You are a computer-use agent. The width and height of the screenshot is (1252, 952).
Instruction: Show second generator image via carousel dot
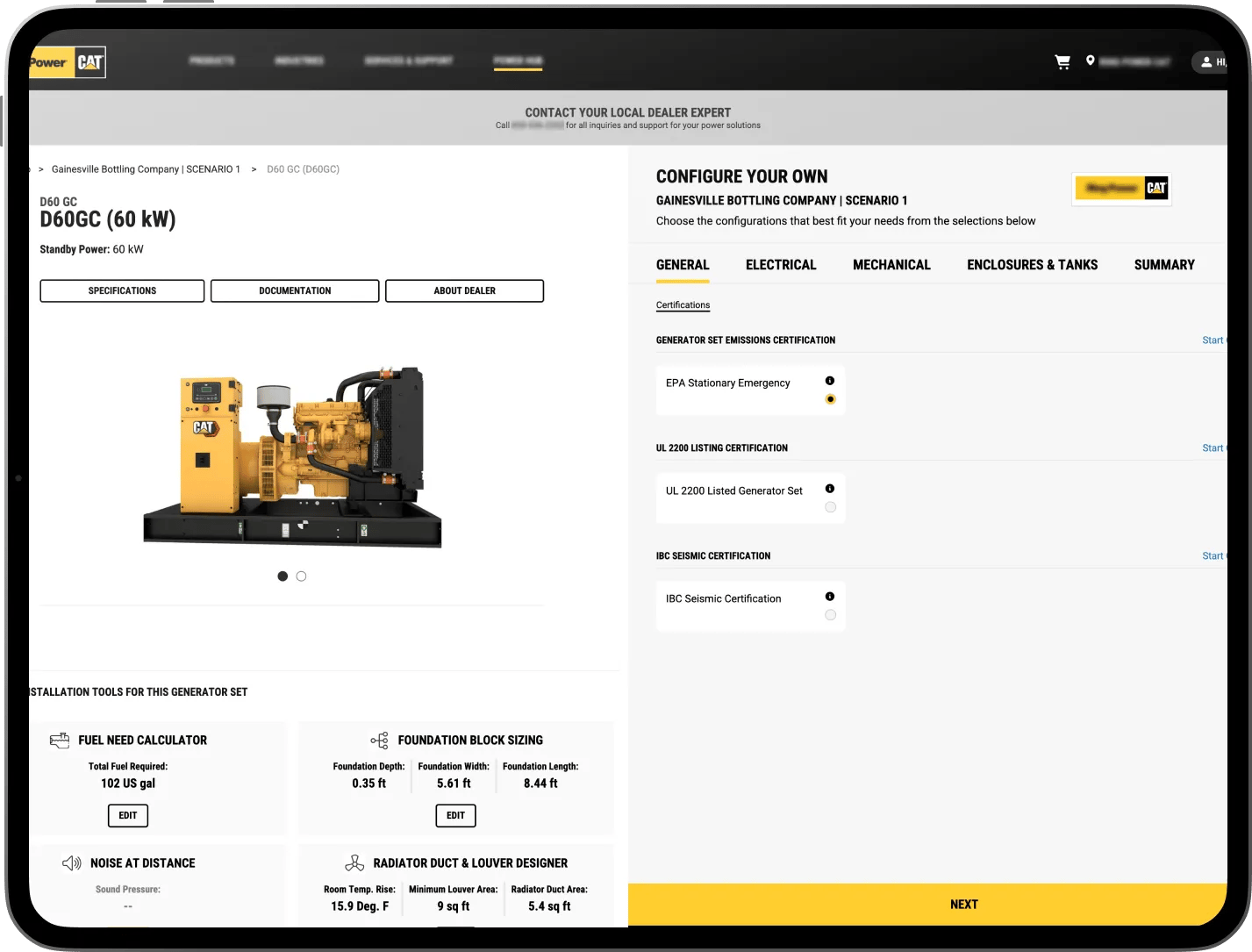tap(301, 576)
